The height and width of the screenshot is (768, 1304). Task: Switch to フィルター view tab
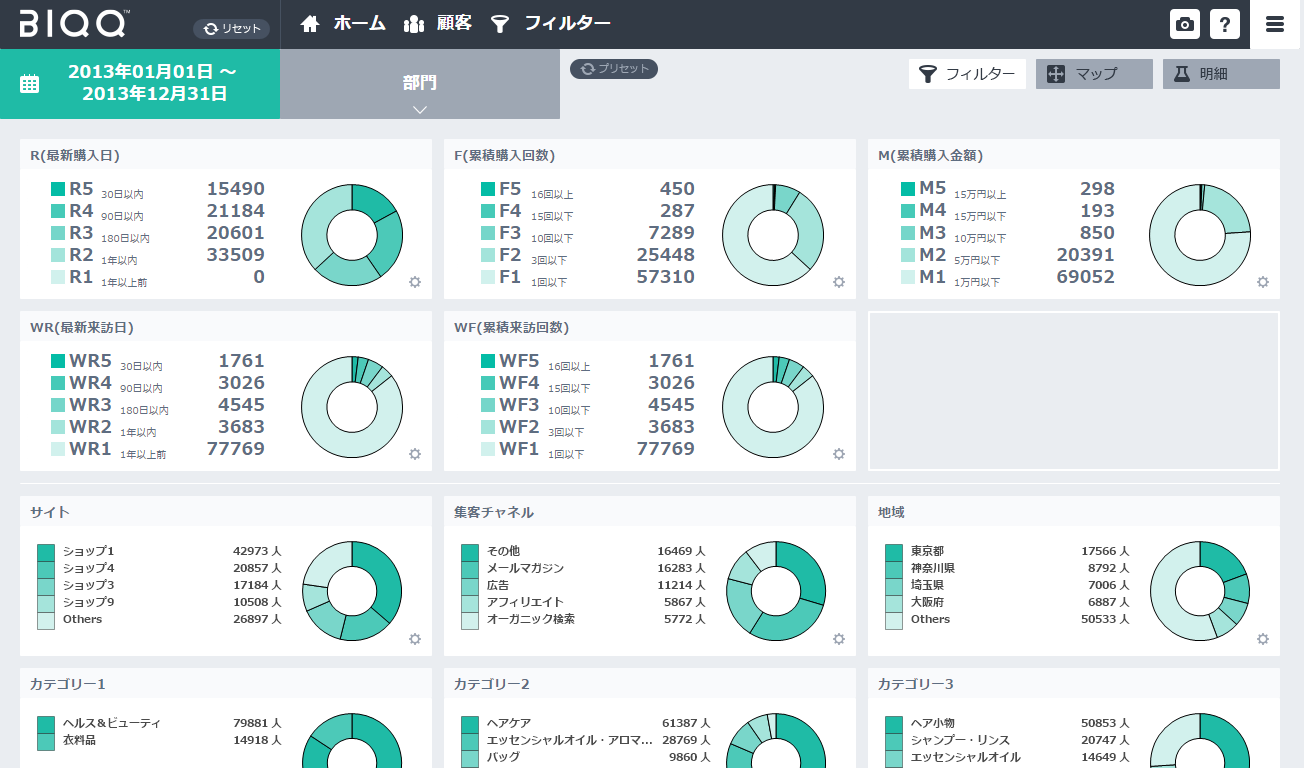click(967, 74)
